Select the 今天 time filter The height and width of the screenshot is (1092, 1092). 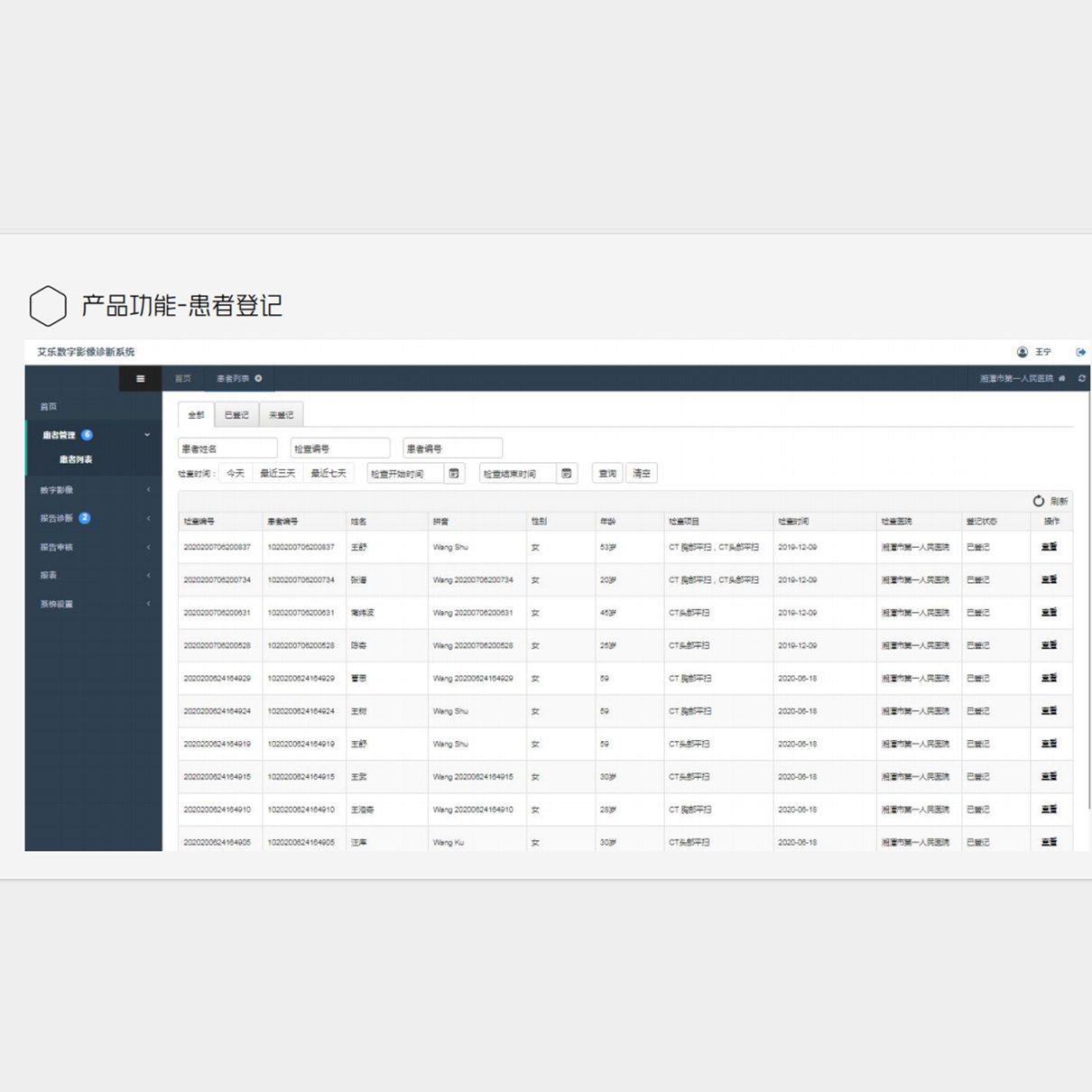[x=236, y=474]
